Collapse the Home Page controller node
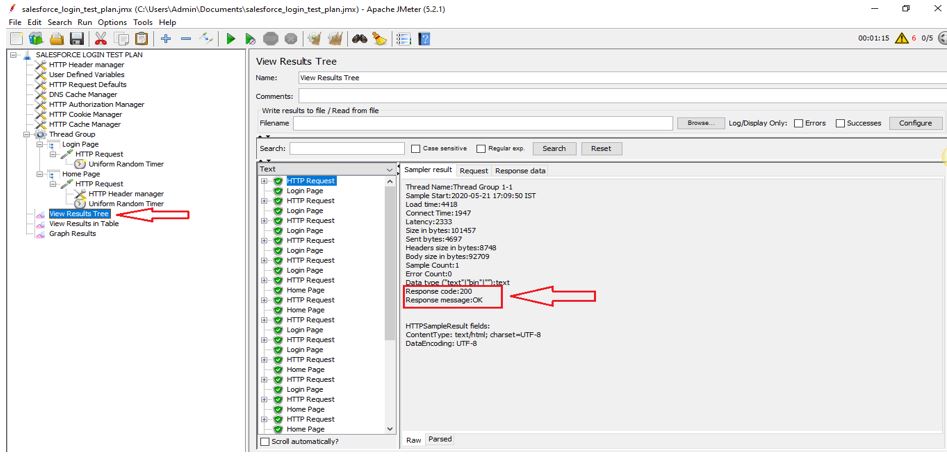Viewport: 947px width, 456px height. point(40,174)
